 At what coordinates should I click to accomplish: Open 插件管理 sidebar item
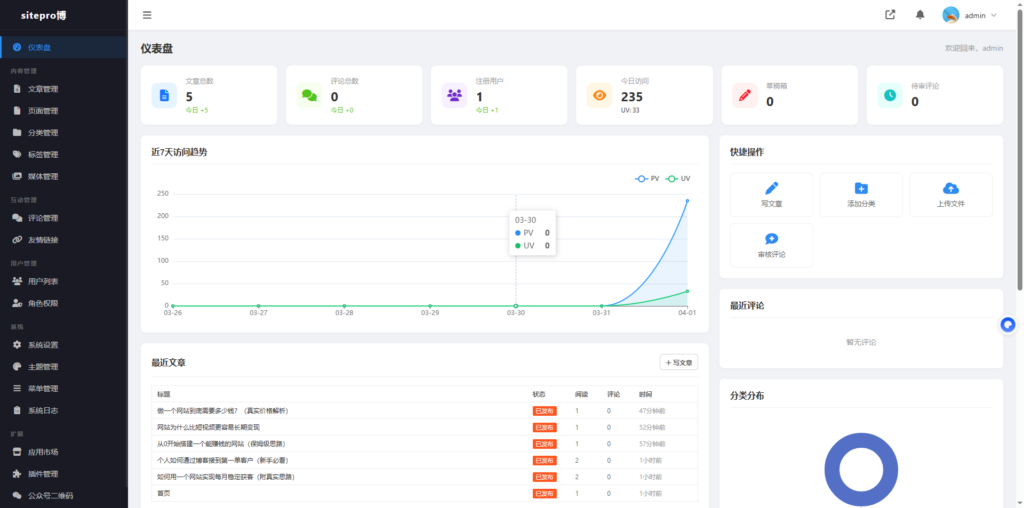click(x=63, y=474)
